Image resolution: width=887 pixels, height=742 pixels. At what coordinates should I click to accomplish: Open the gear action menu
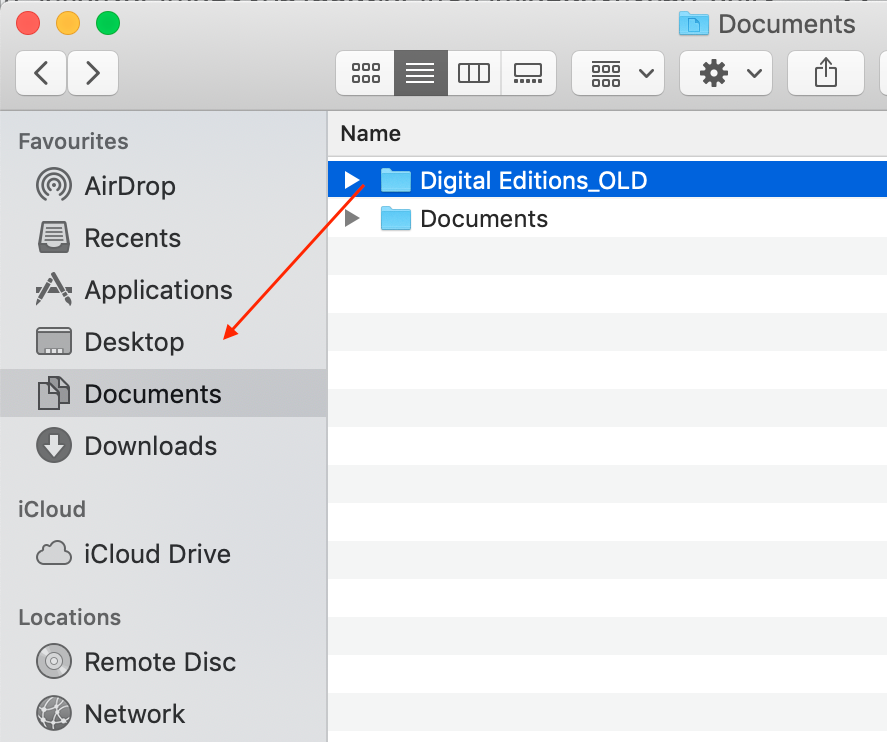pyautogui.click(x=726, y=73)
